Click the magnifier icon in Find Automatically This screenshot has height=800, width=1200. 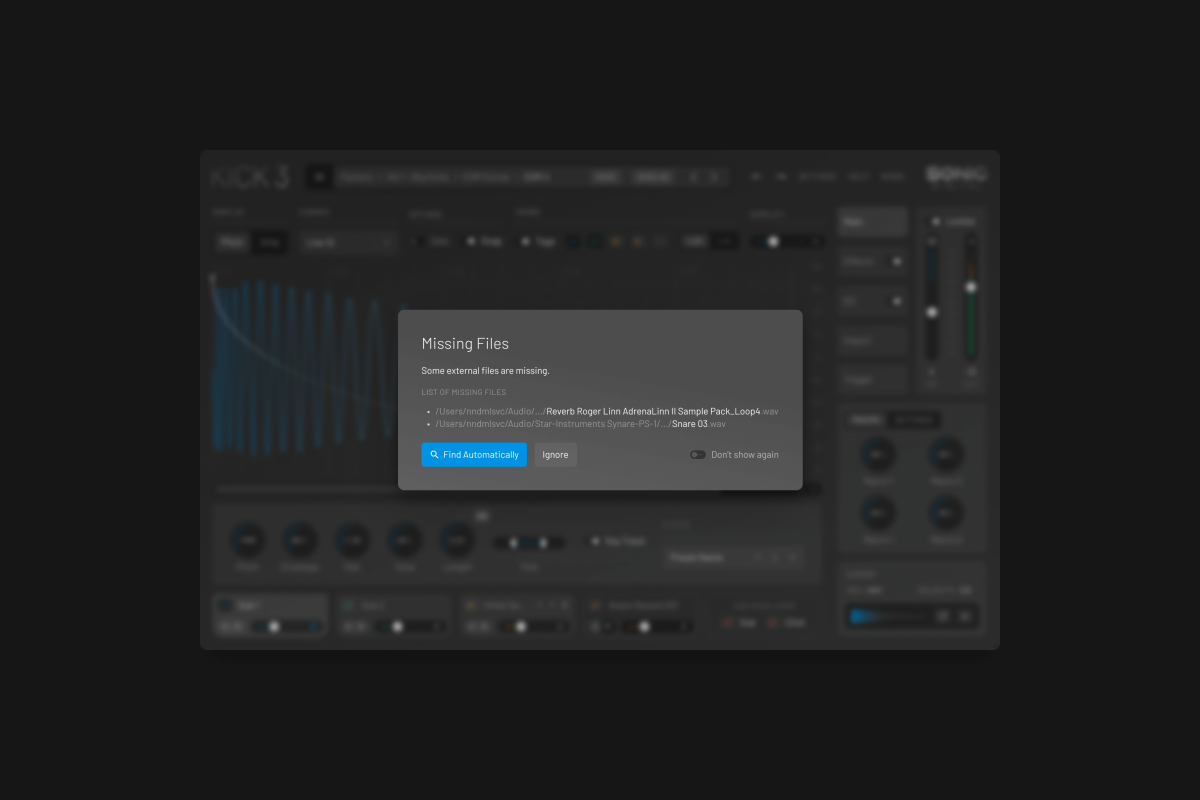click(434, 455)
